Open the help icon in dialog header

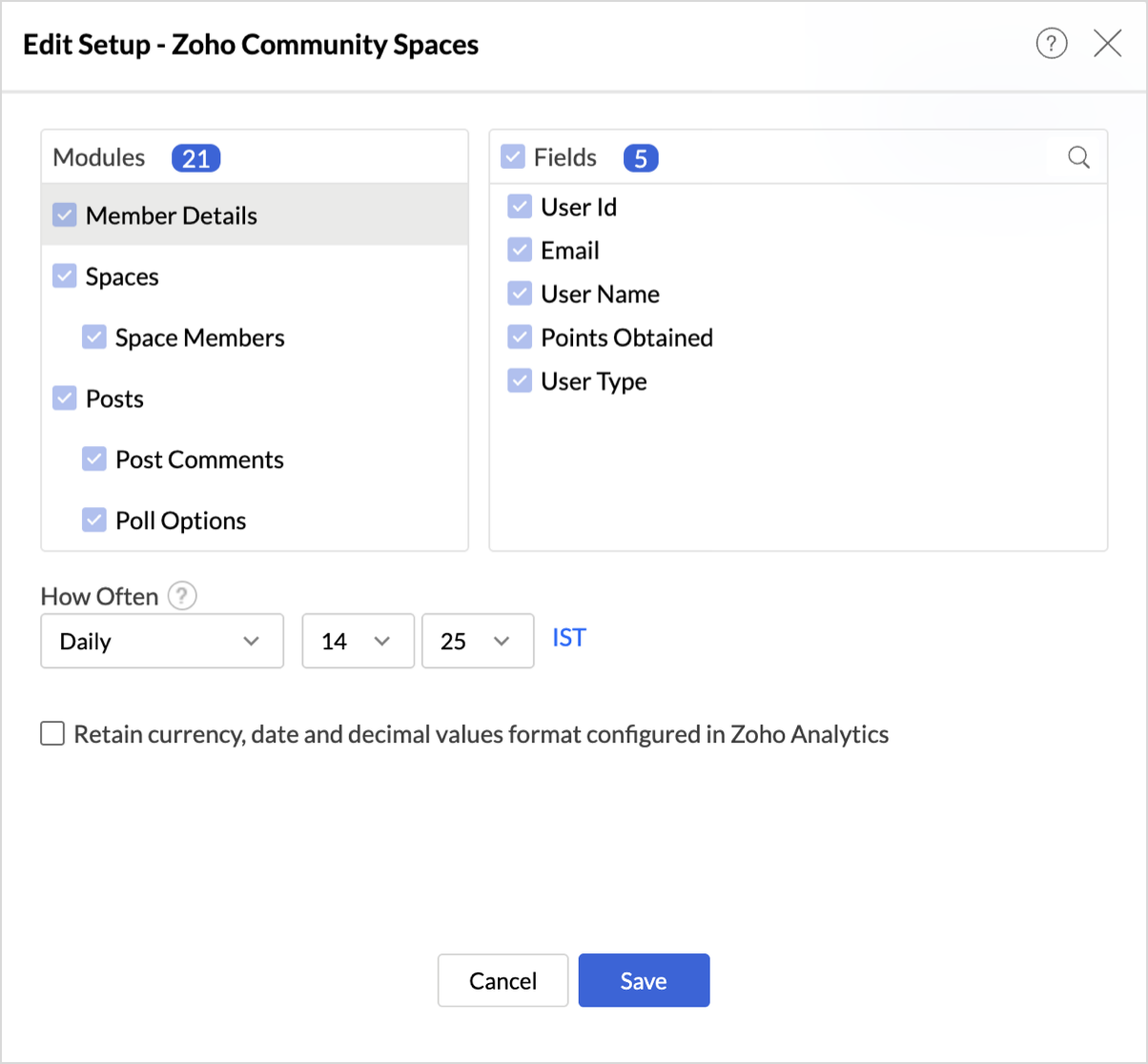tap(1051, 44)
